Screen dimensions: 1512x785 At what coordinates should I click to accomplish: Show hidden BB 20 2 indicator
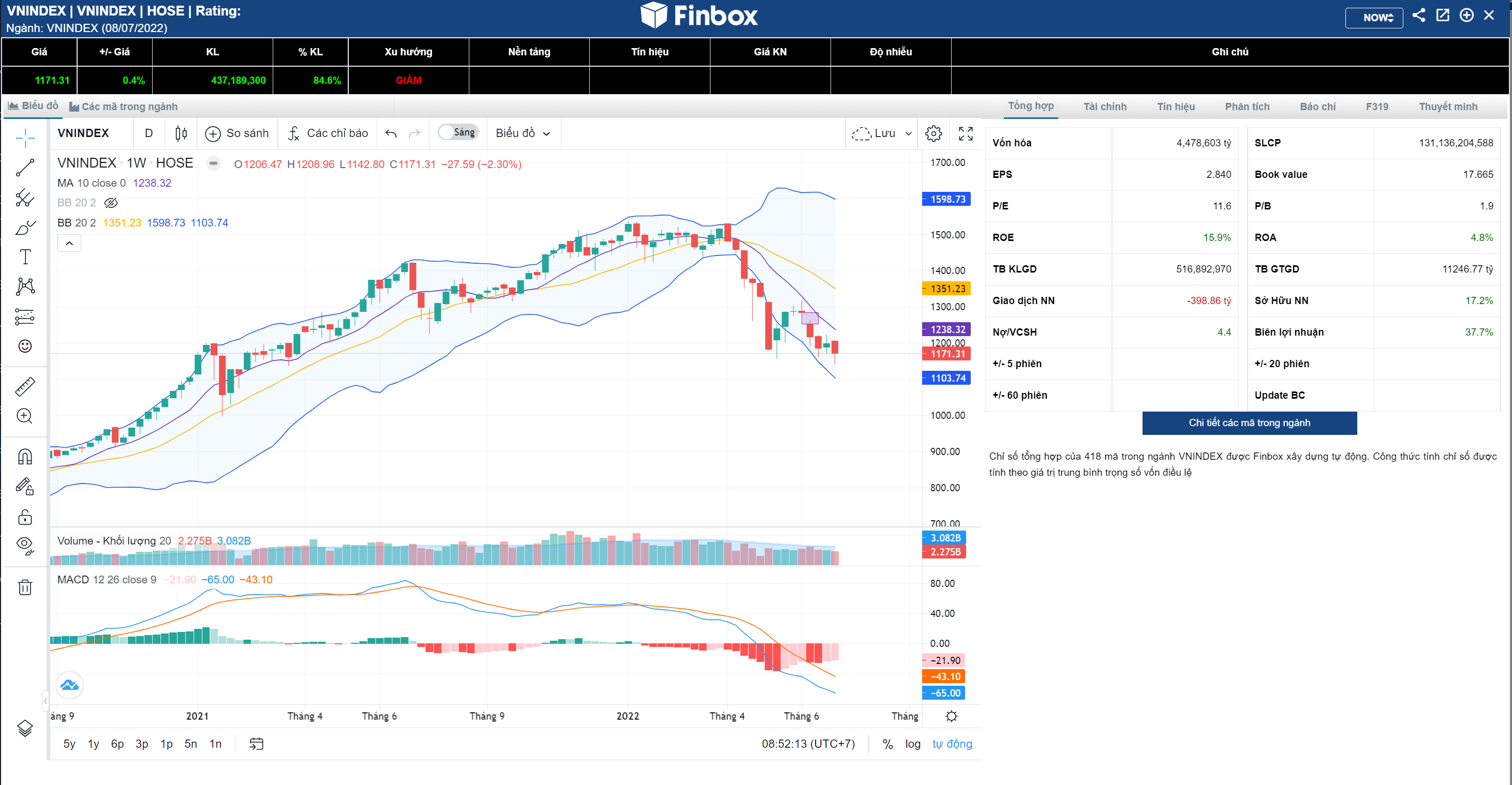tap(111, 203)
